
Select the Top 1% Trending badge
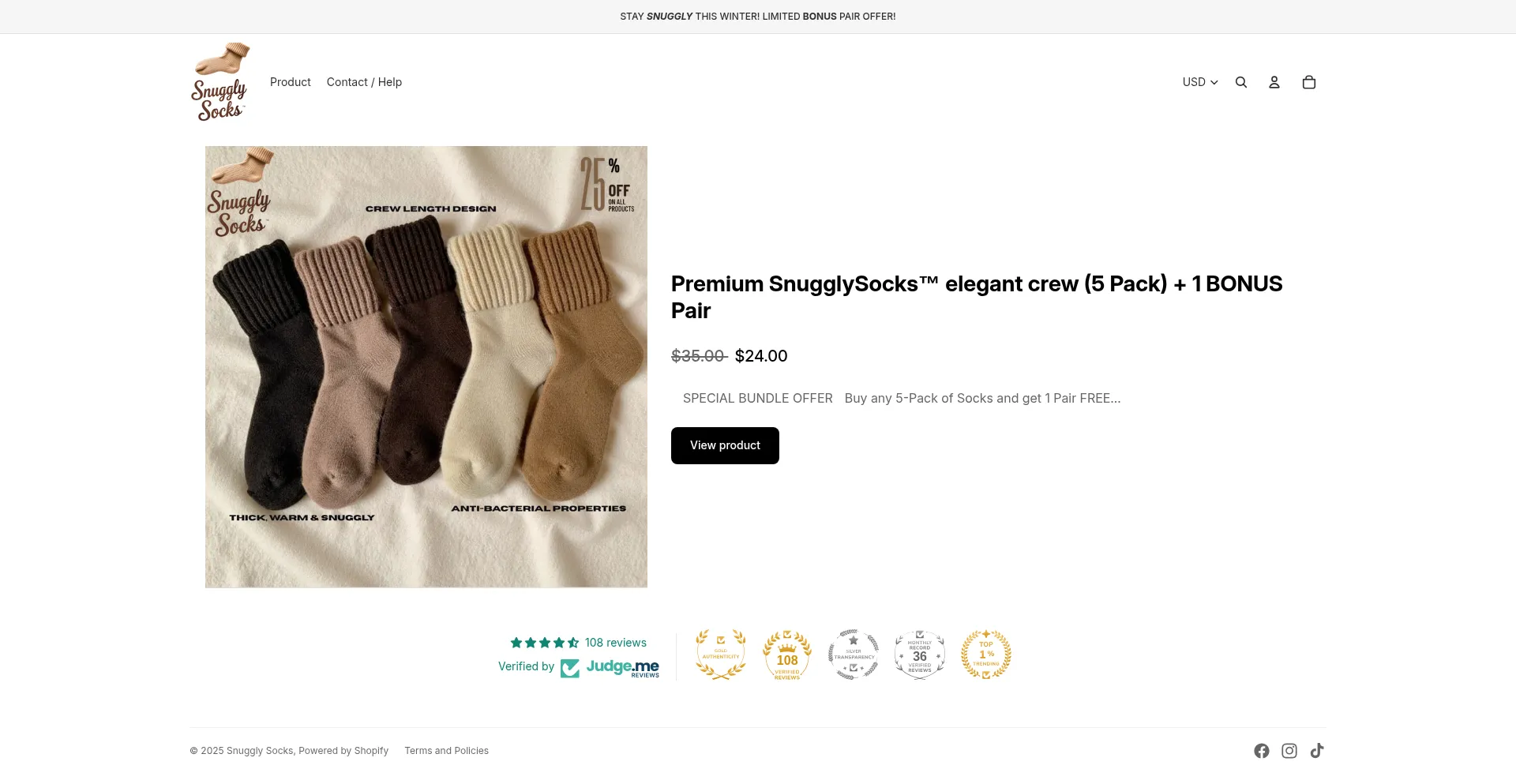(985, 655)
